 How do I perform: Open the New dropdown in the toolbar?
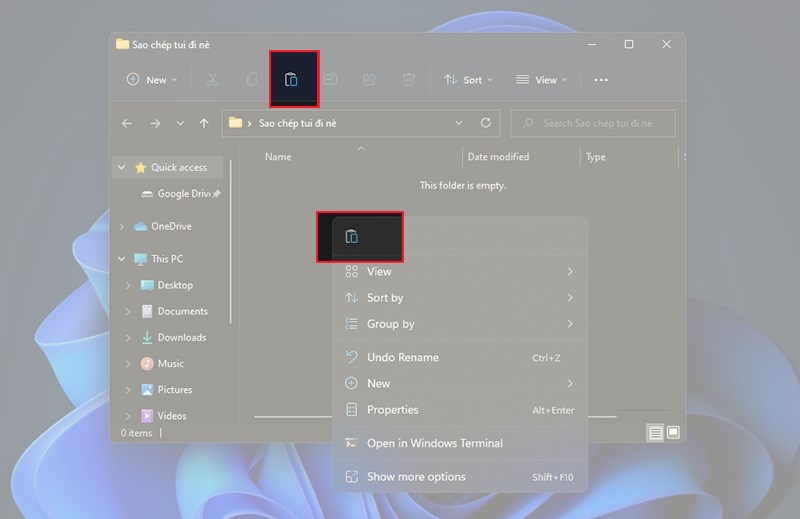coord(151,80)
